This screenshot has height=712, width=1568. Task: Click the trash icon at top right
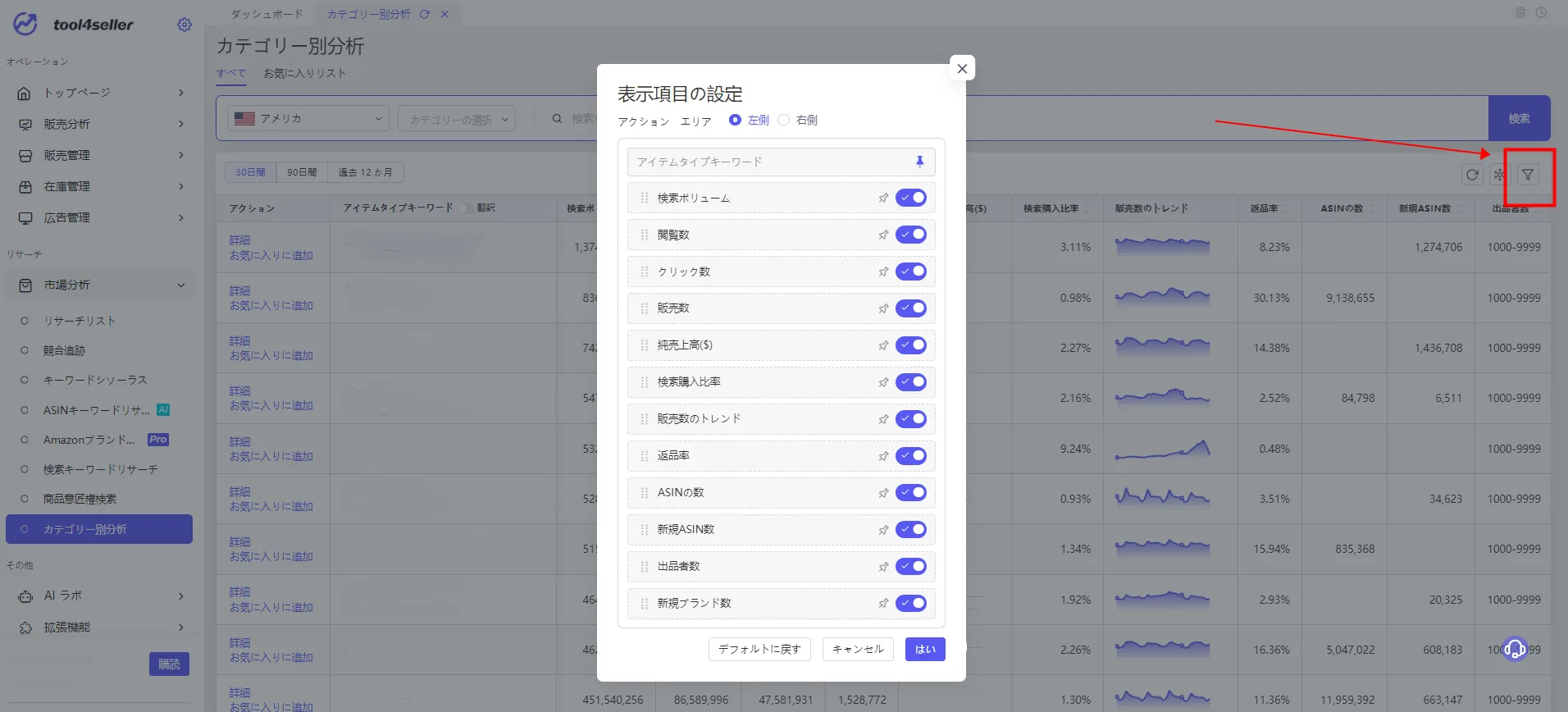click(x=1520, y=12)
